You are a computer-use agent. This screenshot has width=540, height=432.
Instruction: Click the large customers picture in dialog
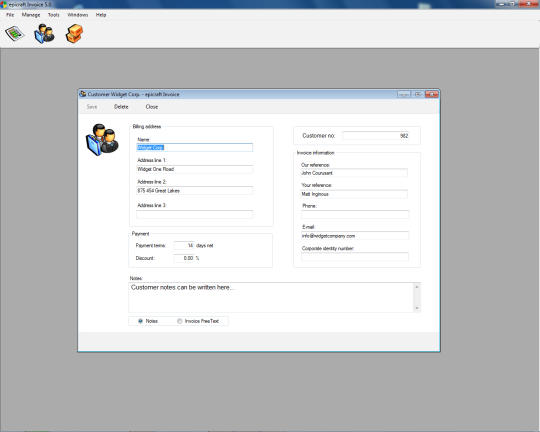tap(102, 140)
